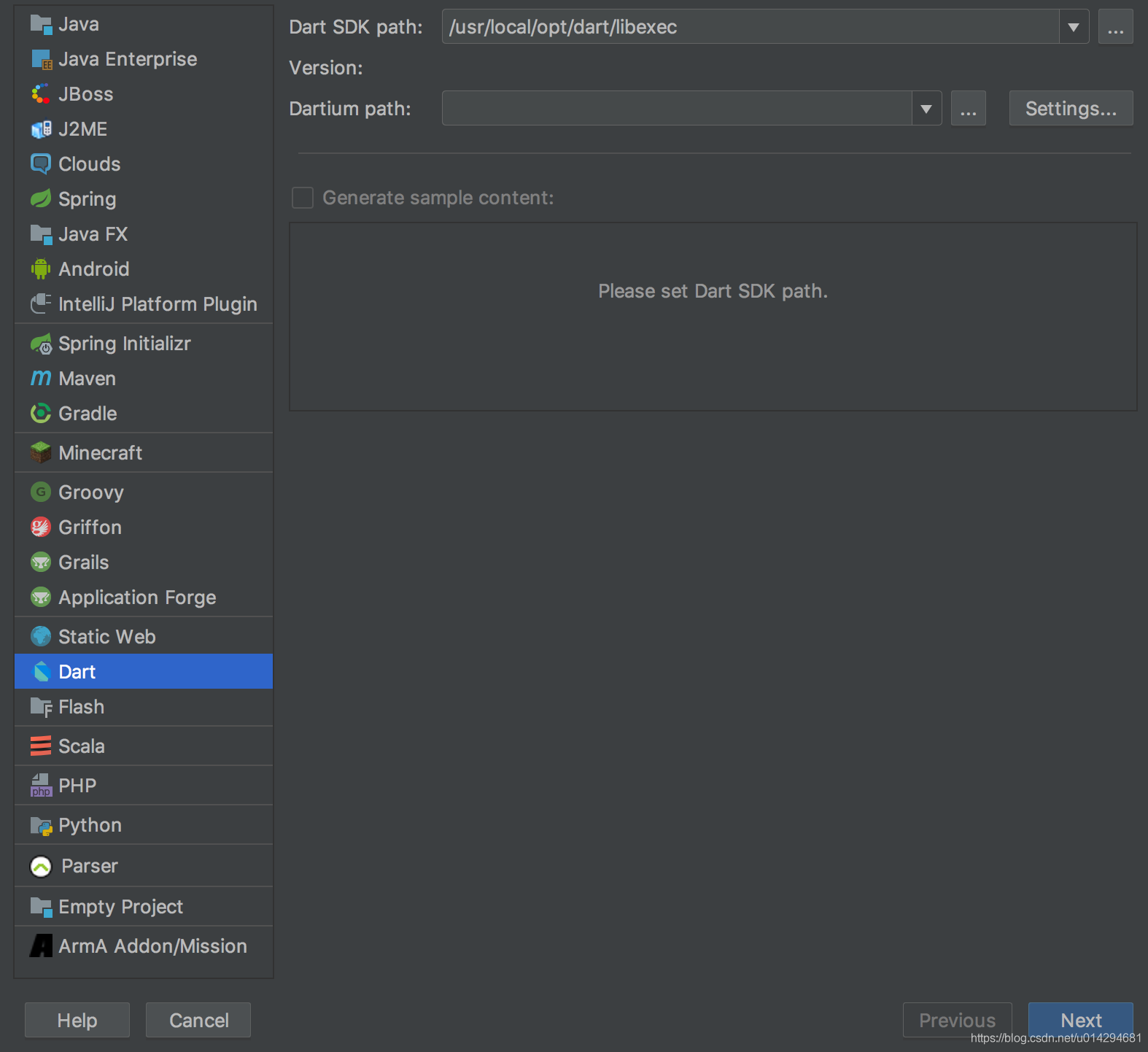Select the Android robot icon
Screen dimensions: 1148x1052
coord(41,269)
